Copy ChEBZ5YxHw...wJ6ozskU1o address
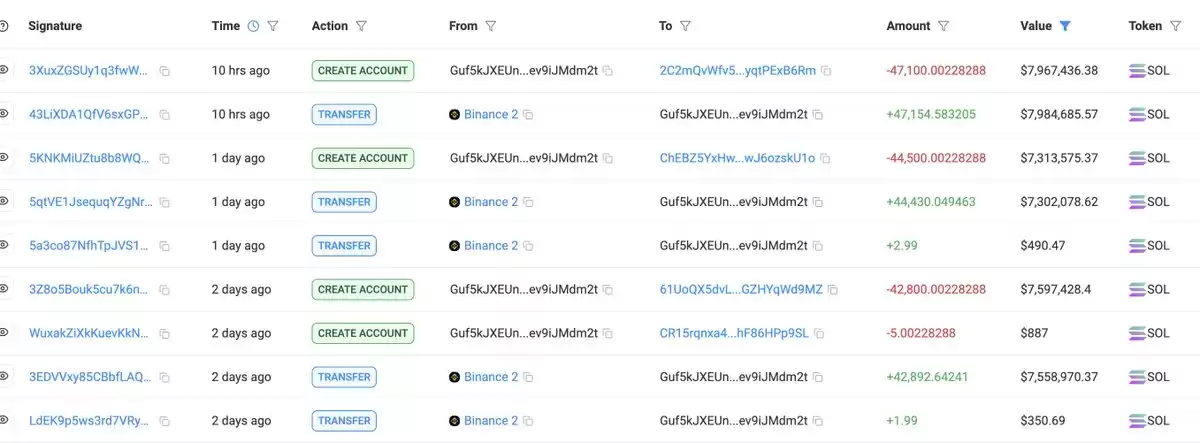 pos(826,158)
